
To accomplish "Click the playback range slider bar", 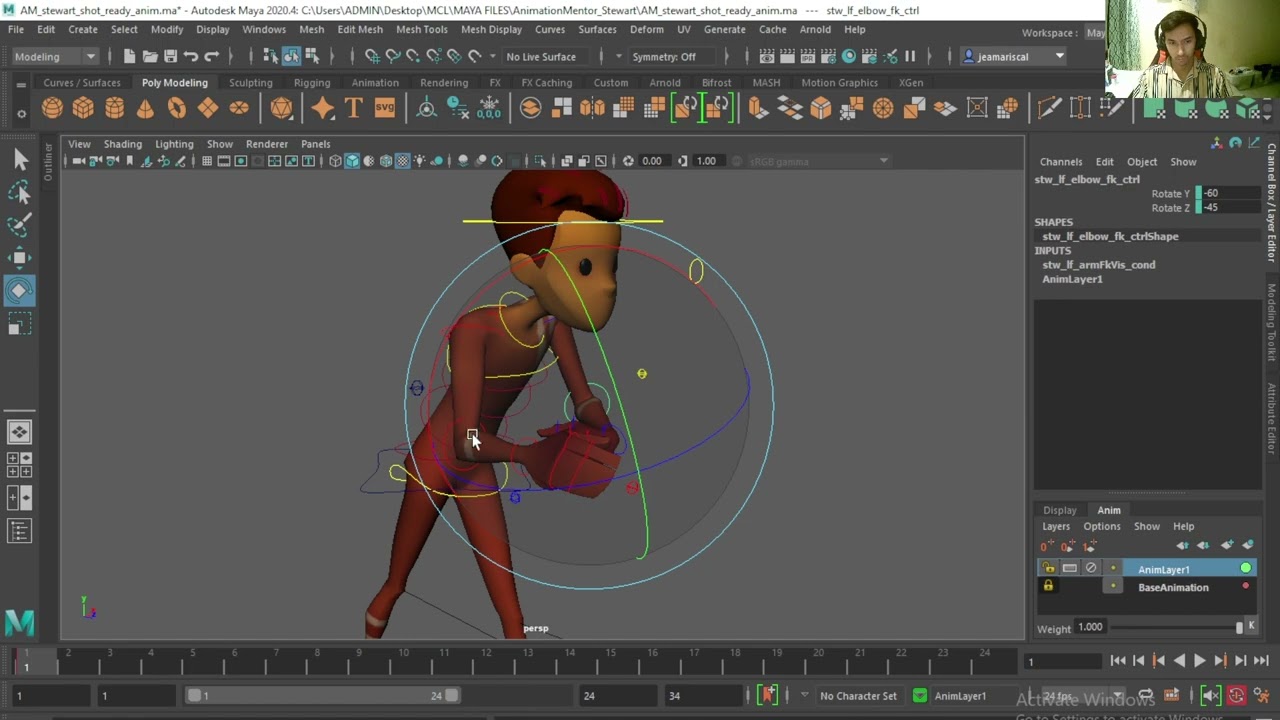I will 324,696.
